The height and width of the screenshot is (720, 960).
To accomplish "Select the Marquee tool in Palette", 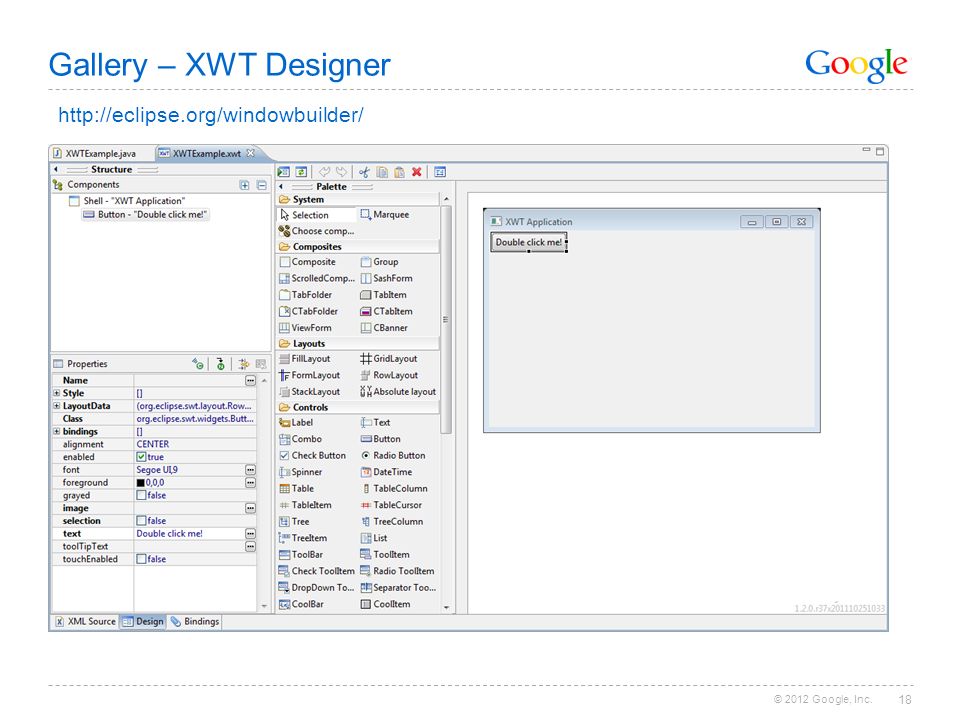I will [x=384, y=215].
